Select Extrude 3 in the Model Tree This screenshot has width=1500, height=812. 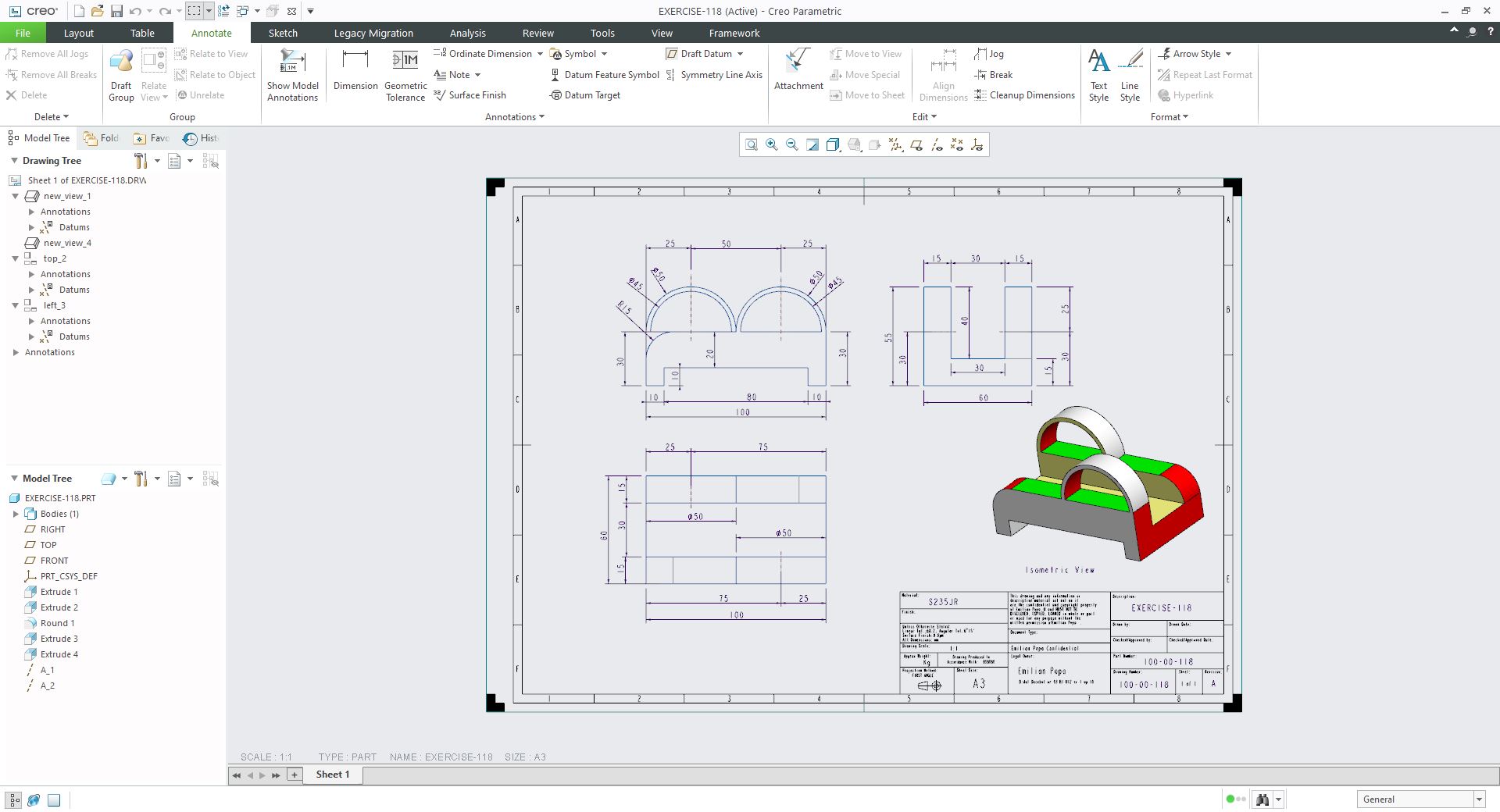click(x=52, y=639)
